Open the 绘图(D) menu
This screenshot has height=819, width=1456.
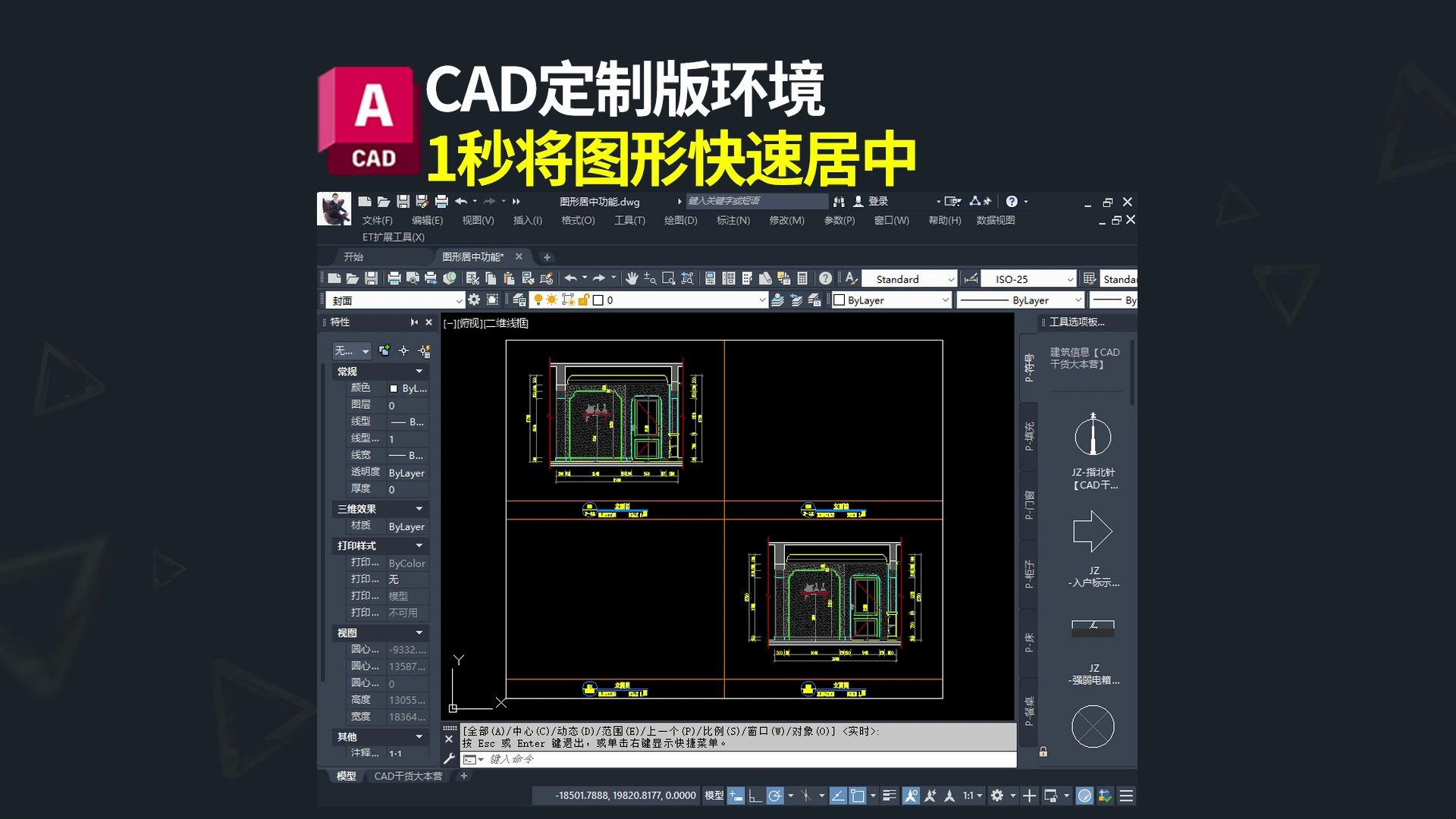tap(680, 220)
